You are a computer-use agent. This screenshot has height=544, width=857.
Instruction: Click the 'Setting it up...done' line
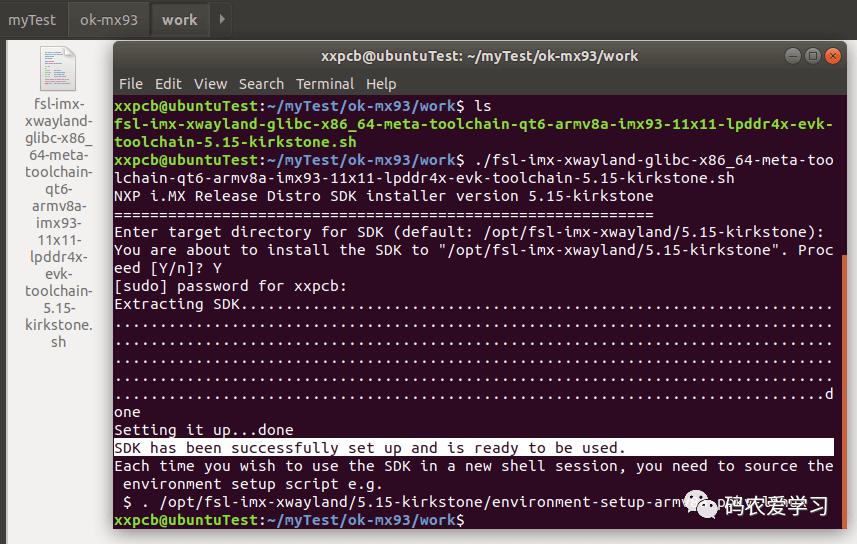point(204,430)
